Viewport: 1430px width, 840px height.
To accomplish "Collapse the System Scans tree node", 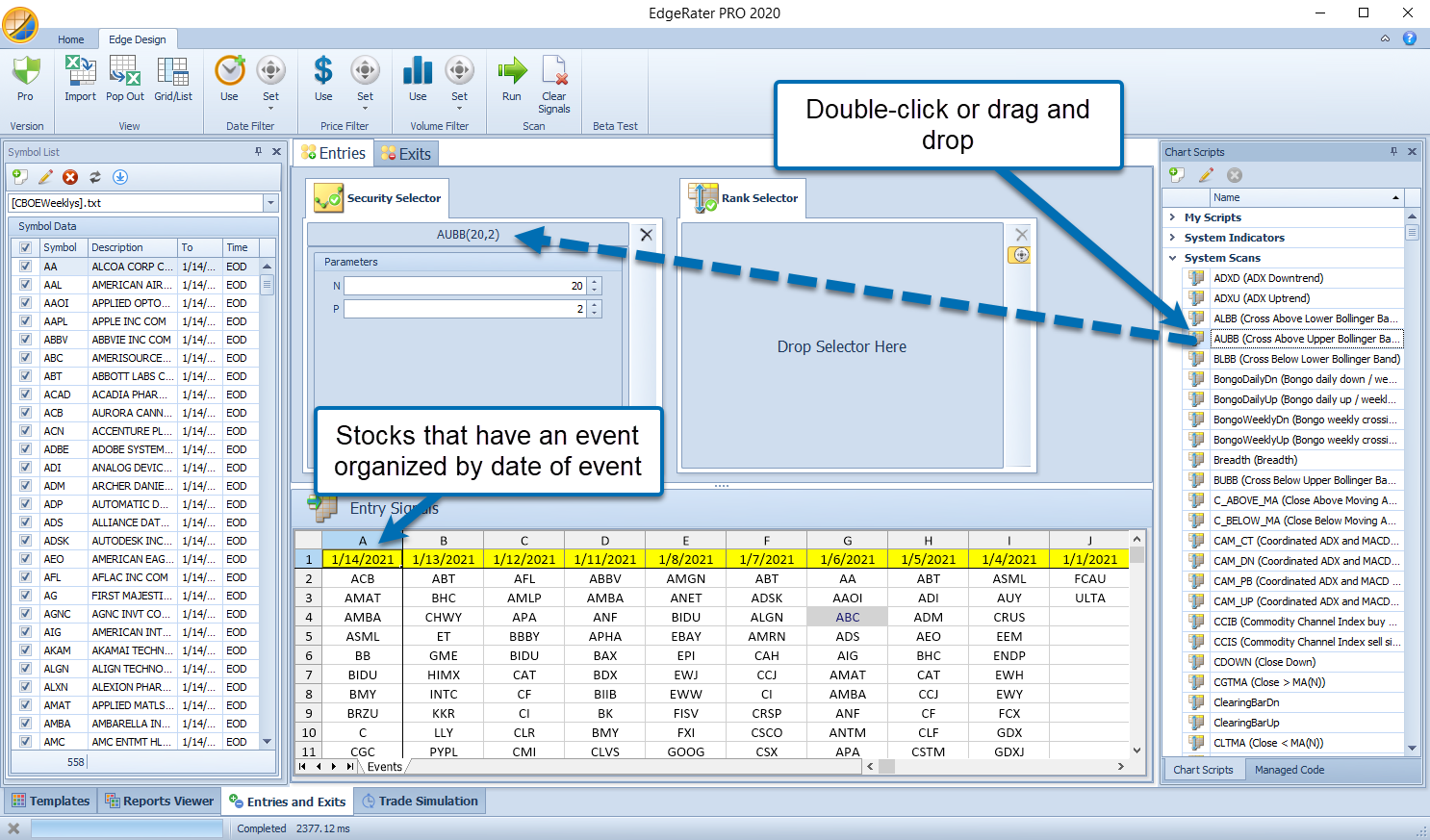I will (x=1172, y=258).
